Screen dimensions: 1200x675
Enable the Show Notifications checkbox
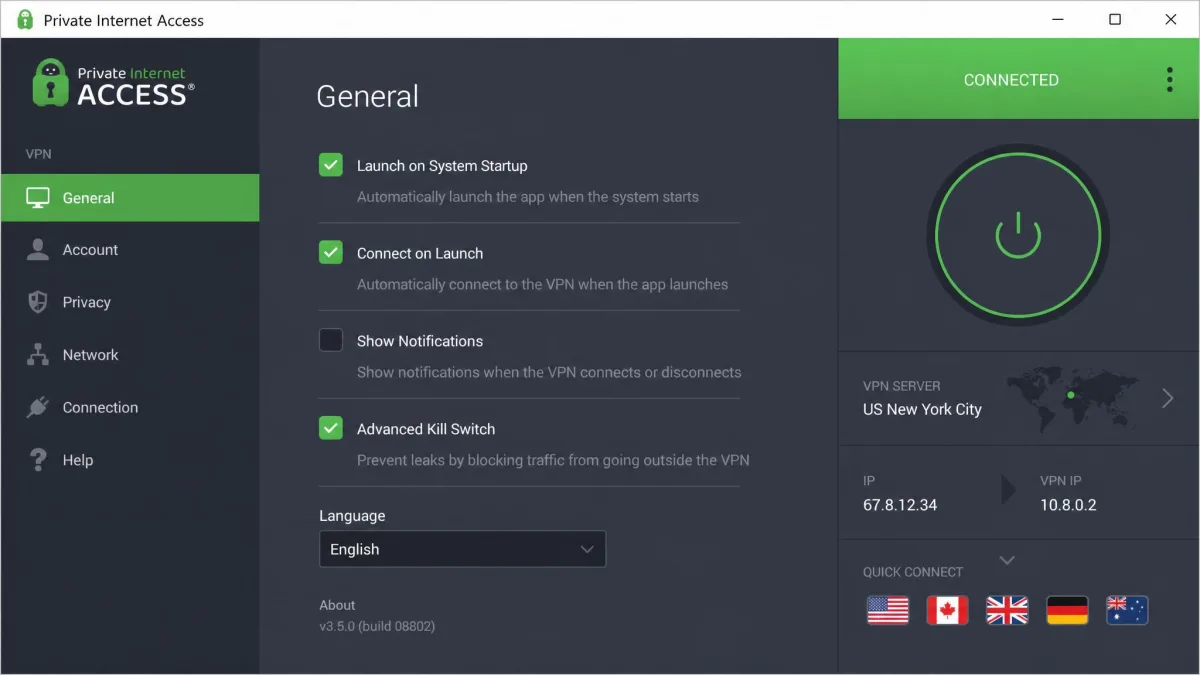pos(331,340)
